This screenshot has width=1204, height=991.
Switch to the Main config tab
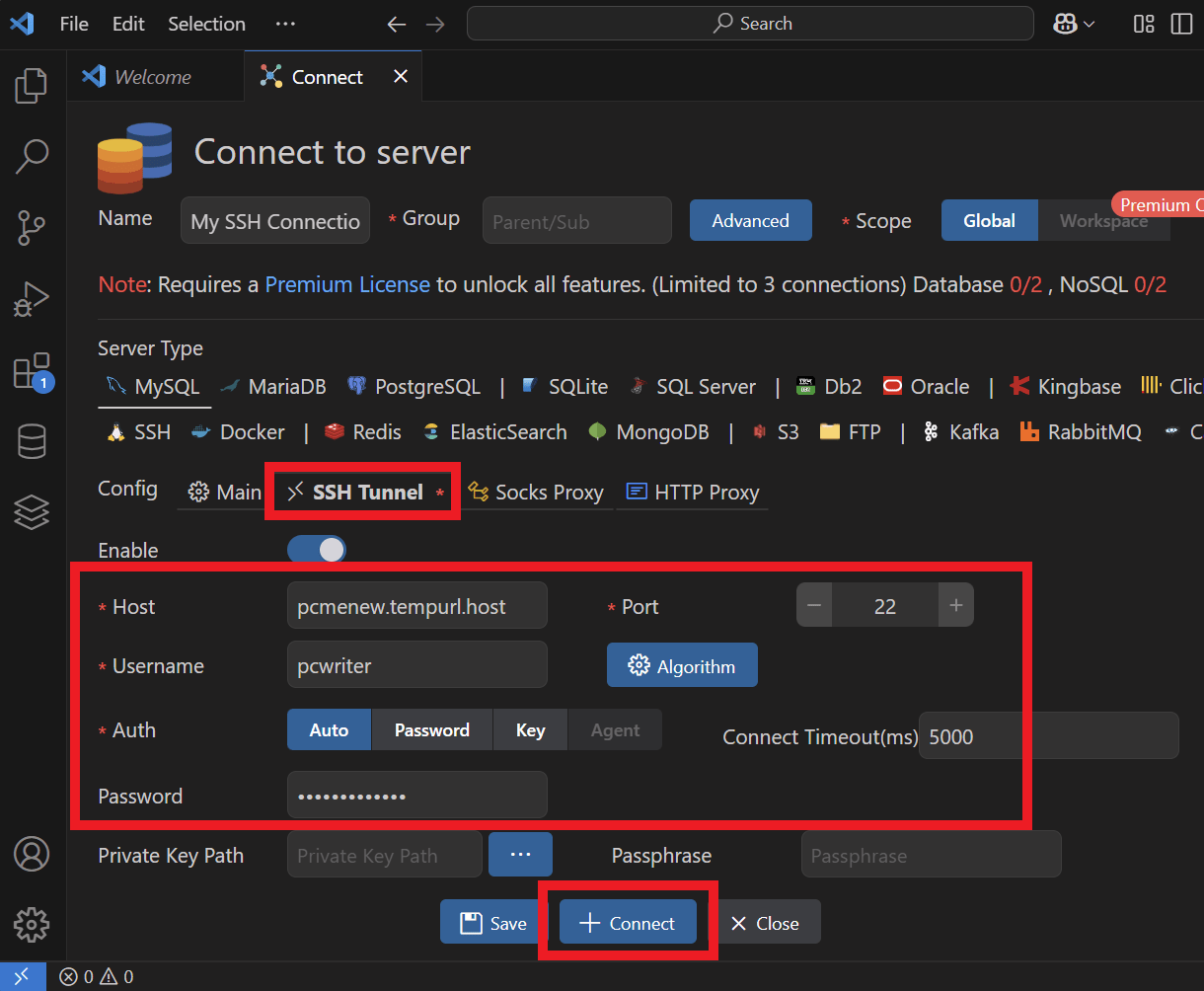click(x=224, y=492)
